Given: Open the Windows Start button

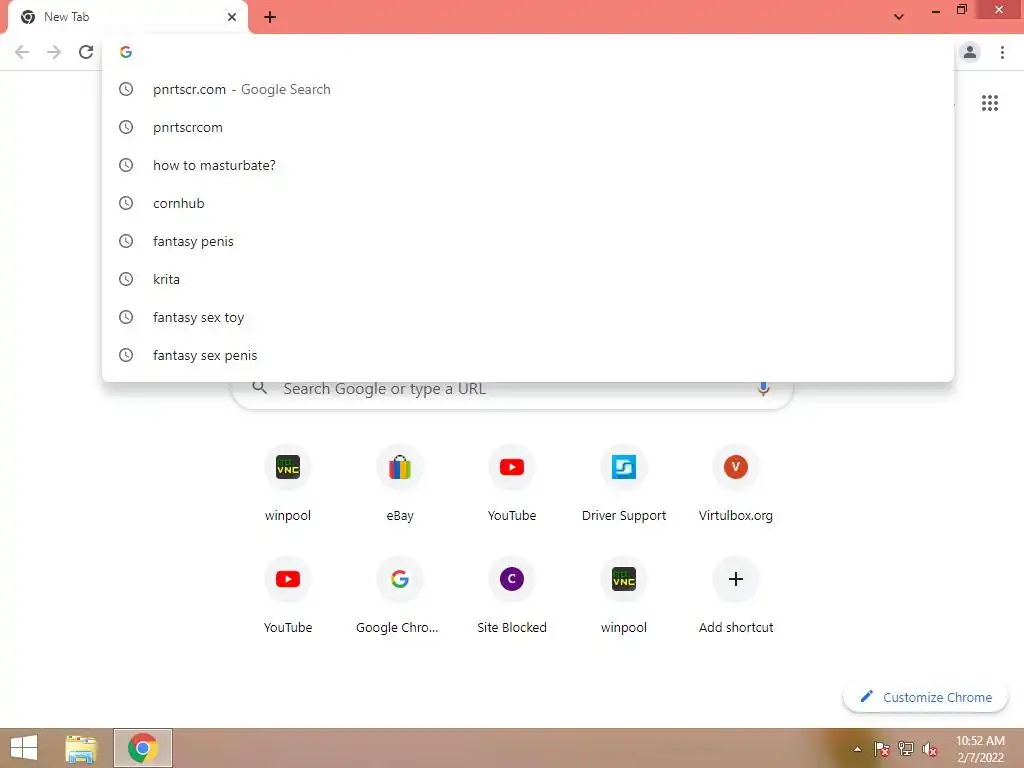Looking at the screenshot, I should point(24,748).
